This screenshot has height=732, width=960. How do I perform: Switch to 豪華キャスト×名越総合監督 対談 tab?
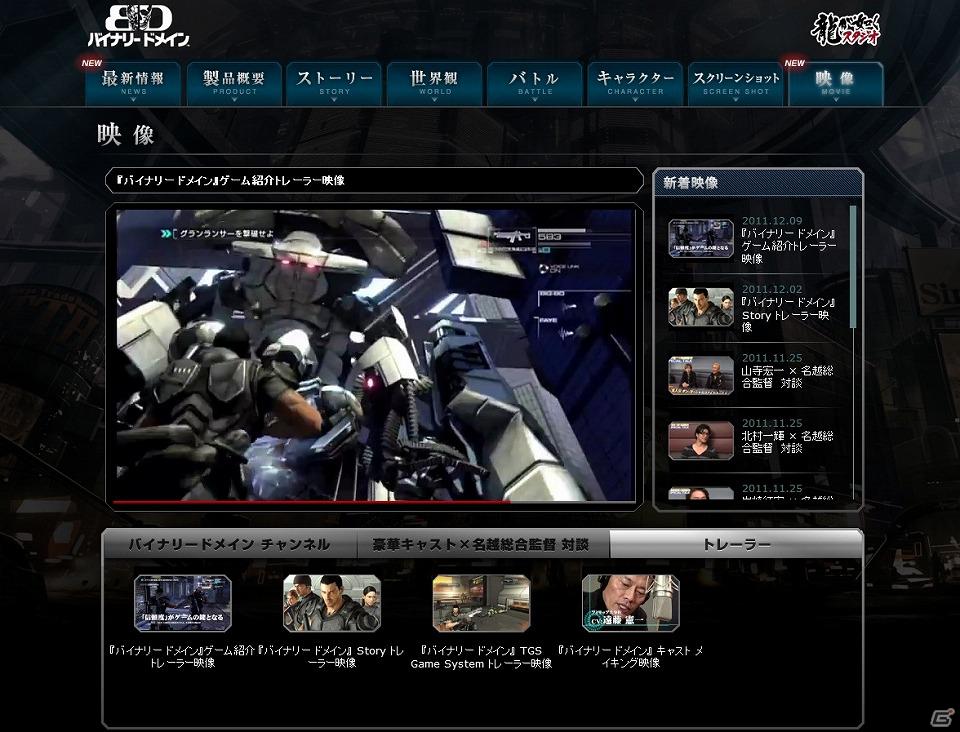pos(482,544)
